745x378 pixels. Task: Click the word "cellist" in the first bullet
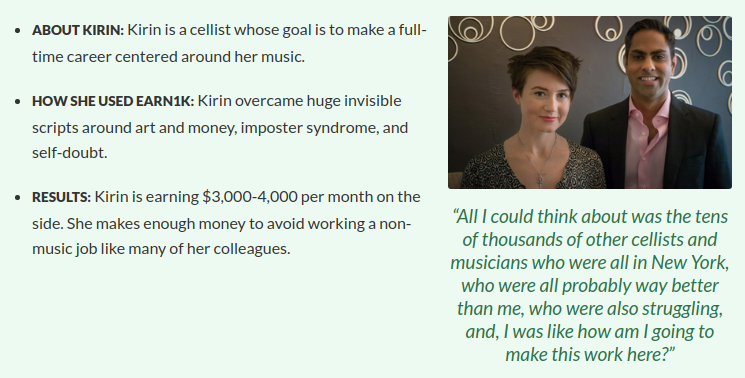[210, 30]
